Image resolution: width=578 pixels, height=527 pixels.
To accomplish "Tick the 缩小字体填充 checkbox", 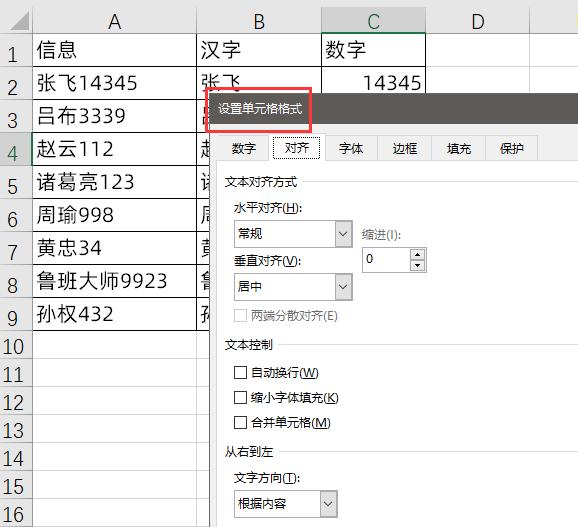I will pyautogui.click(x=240, y=397).
